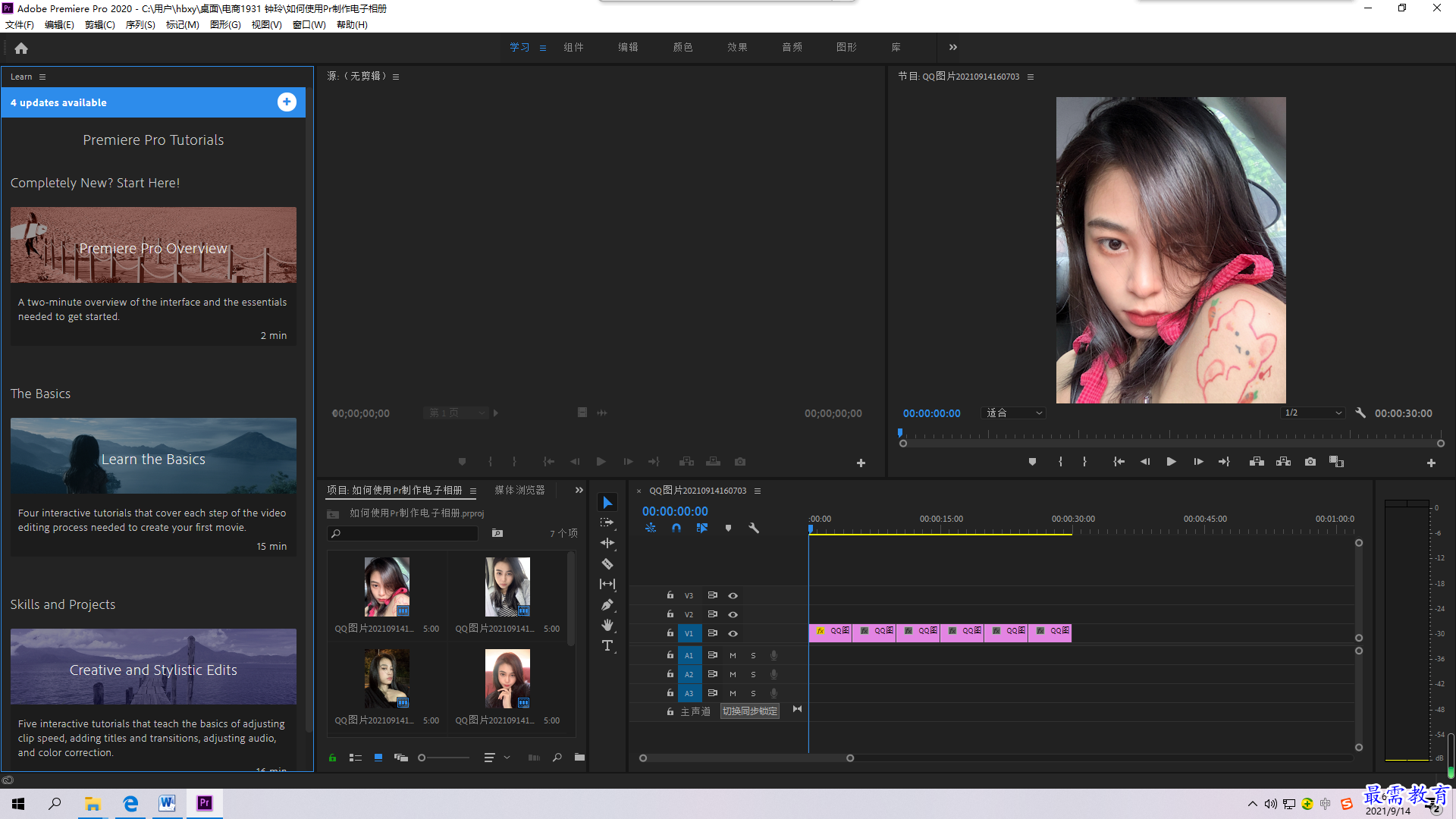This screenshot has width=1456, height=819.
Task: Click Home icon in workspace bar
Action: 21,48
